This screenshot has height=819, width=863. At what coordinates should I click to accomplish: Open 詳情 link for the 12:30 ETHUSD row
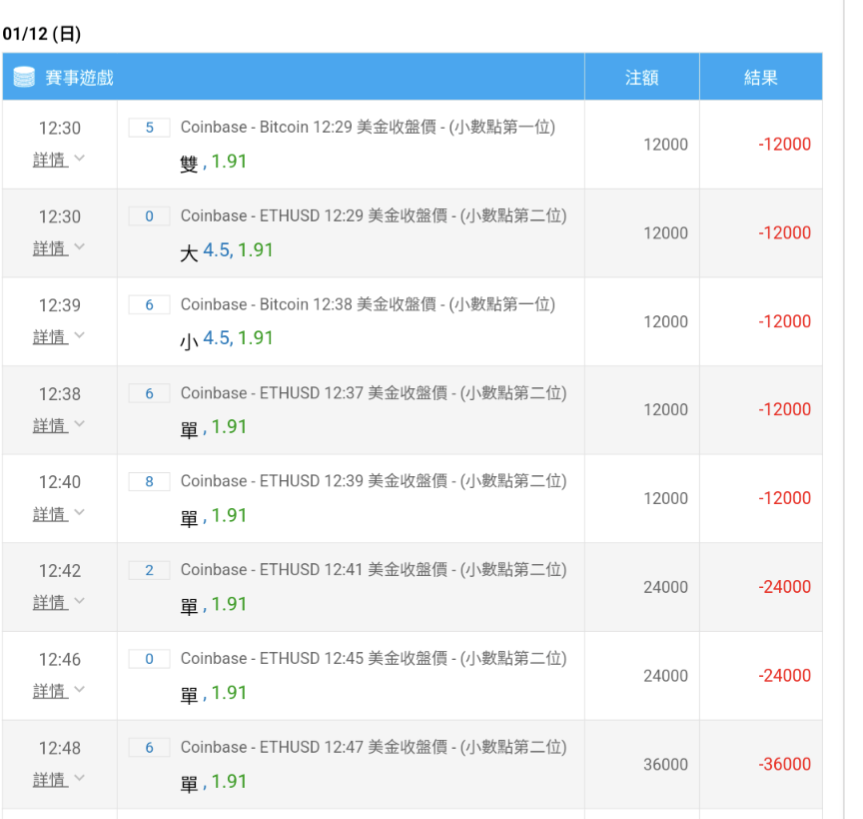click(x=50, y=249)
